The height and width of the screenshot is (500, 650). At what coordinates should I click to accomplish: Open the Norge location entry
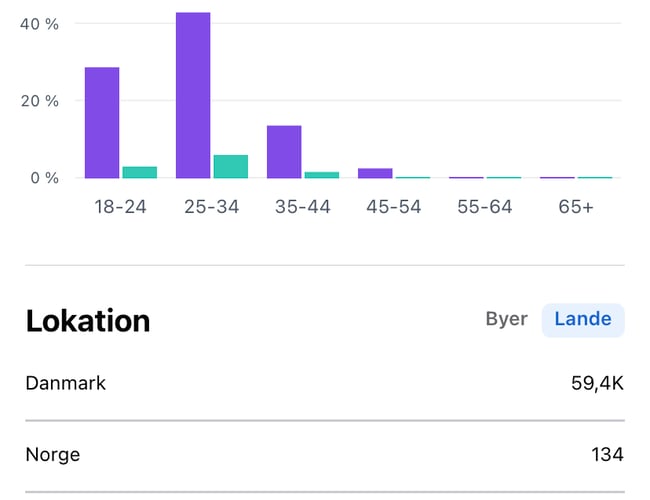point(324,455)
